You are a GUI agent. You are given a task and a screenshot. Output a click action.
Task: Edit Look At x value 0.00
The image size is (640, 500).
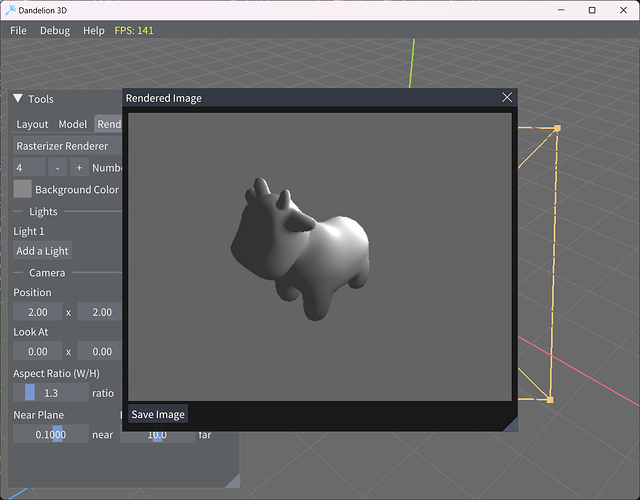coord(38,351)
